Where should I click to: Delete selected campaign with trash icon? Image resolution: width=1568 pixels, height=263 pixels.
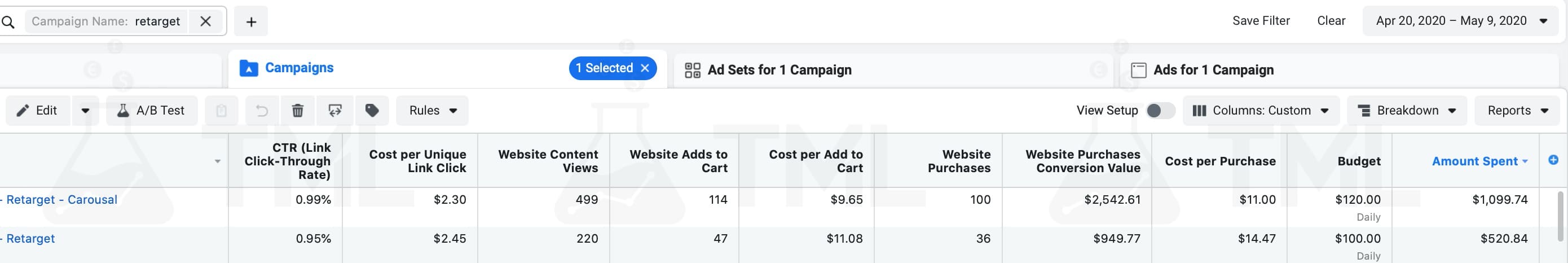click(298, 111)
